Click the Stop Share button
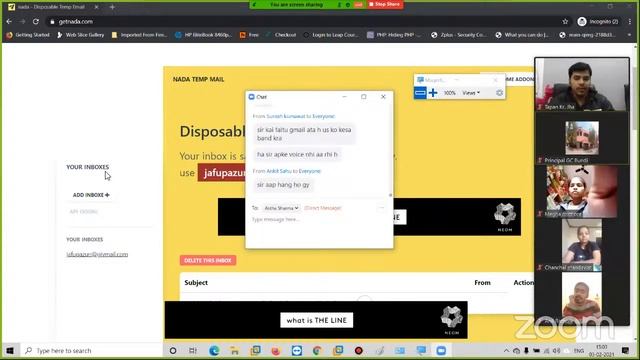This screenshot has width=640, height=360. [384, 4]
